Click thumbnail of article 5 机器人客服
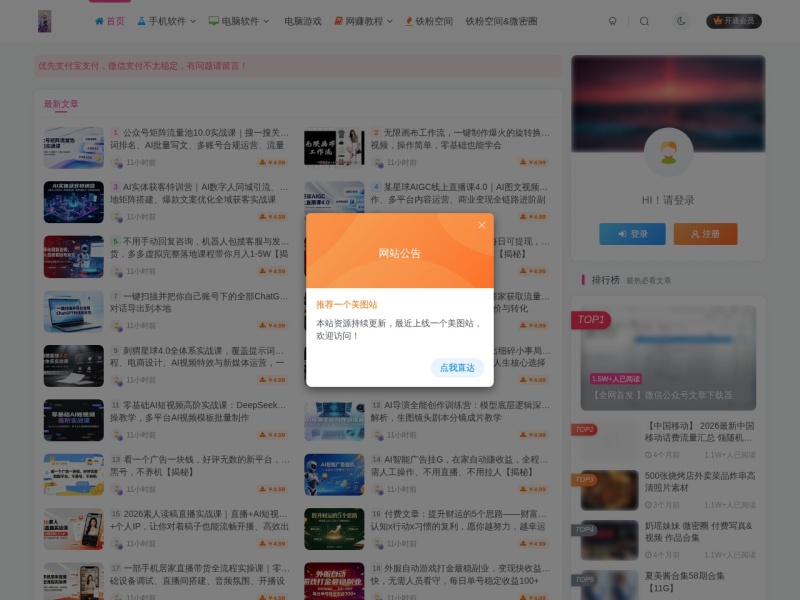 pyautogui.click(x=73, y=257)
